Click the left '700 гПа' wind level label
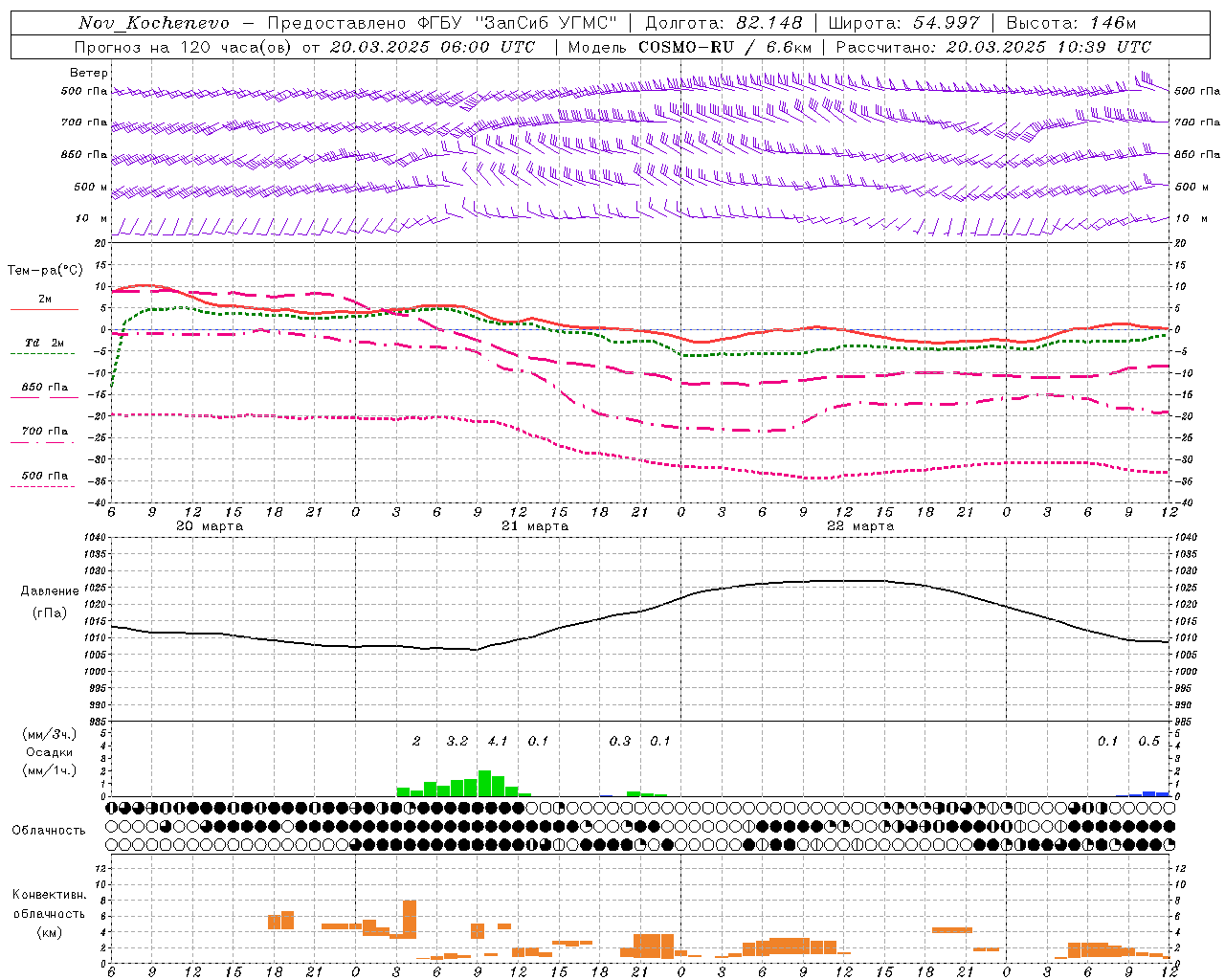This screenshot has width=1225, height=980. pyautogui.click(x=84, y=122)
